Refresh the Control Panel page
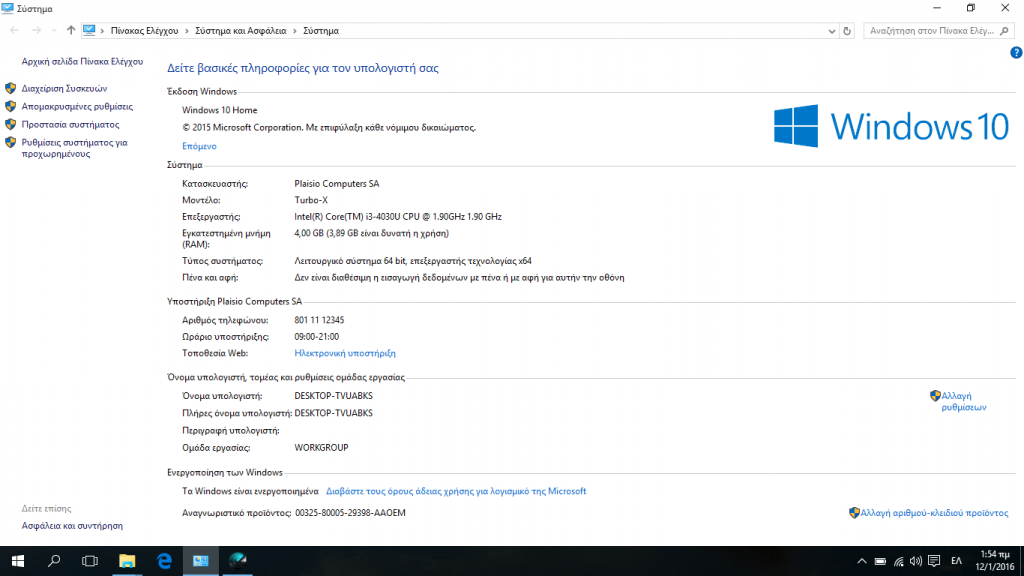The height and width of the screenshot is (576, 1024). point(847,31)
